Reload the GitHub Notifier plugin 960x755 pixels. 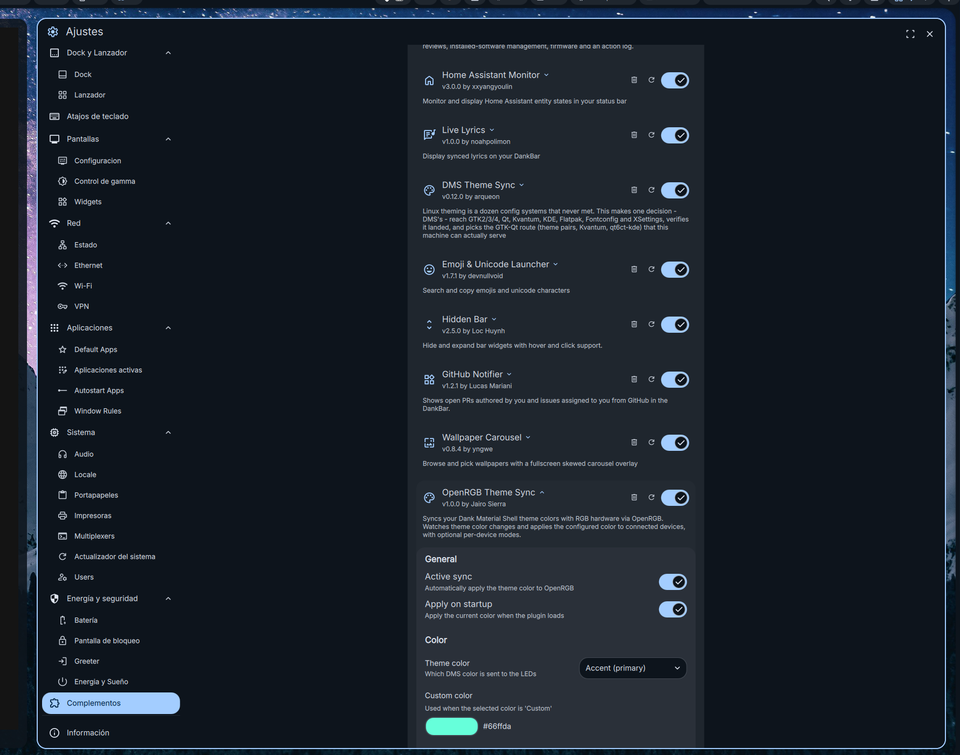point(651,380)
